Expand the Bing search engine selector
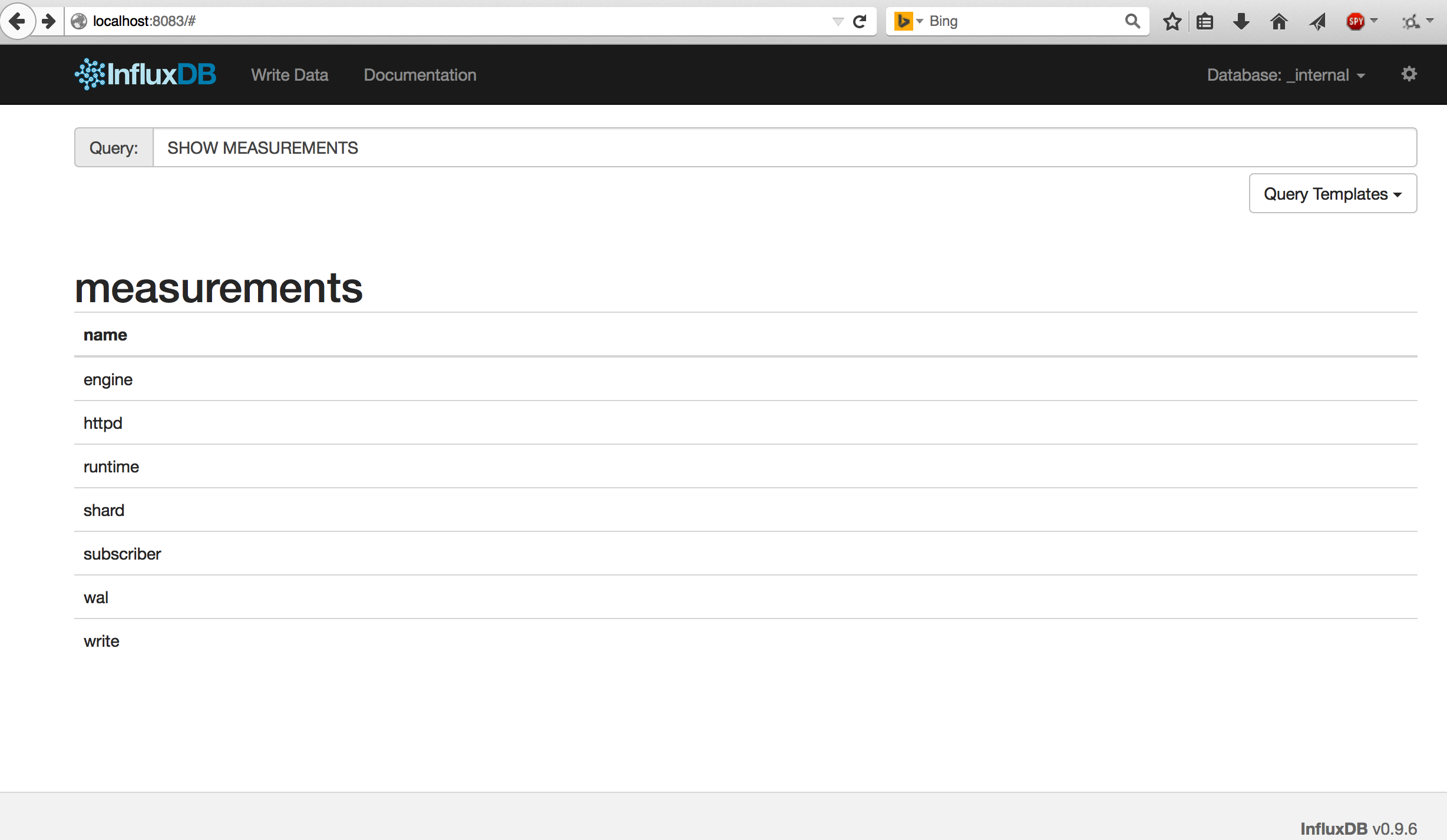The width and height of the screenshot is (1447, 840). click(x=908, y=21)
